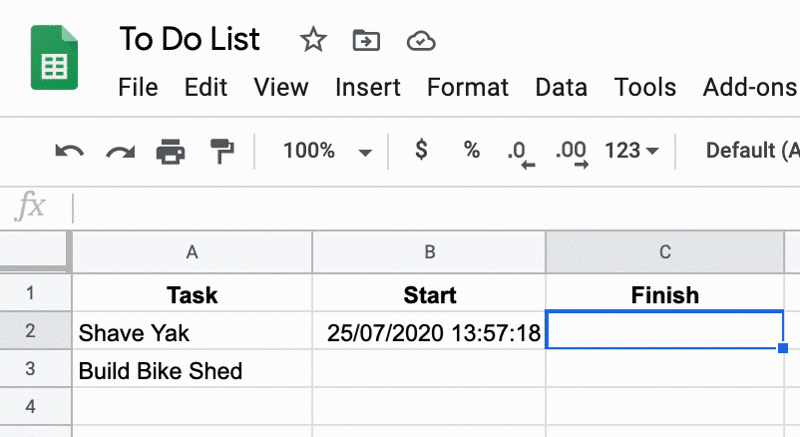Undo the last action
Image resolution: width=800 pixels, height=437 pixels.
pyautogui.click(x=69, y=151)
